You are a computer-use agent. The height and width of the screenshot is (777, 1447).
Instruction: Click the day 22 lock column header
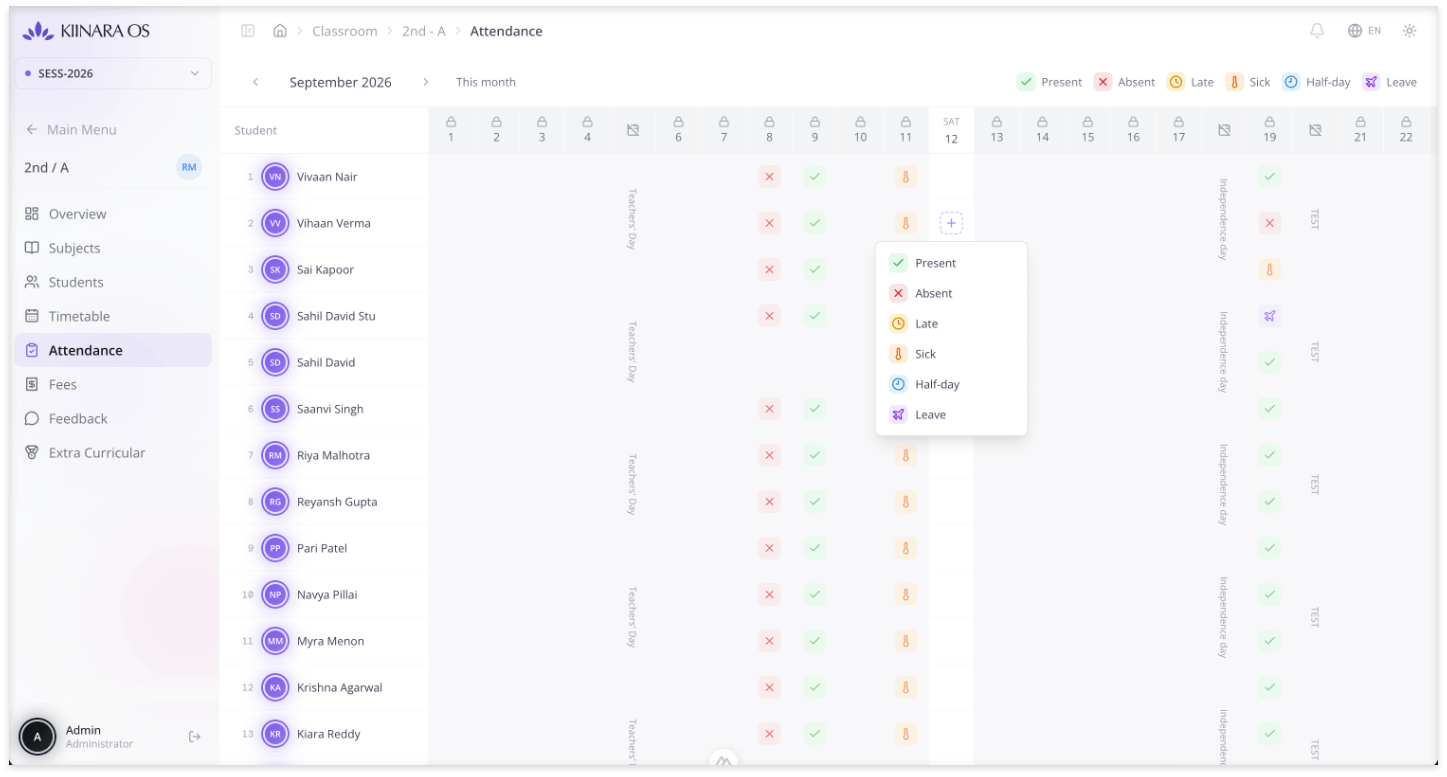point(1406,130)
